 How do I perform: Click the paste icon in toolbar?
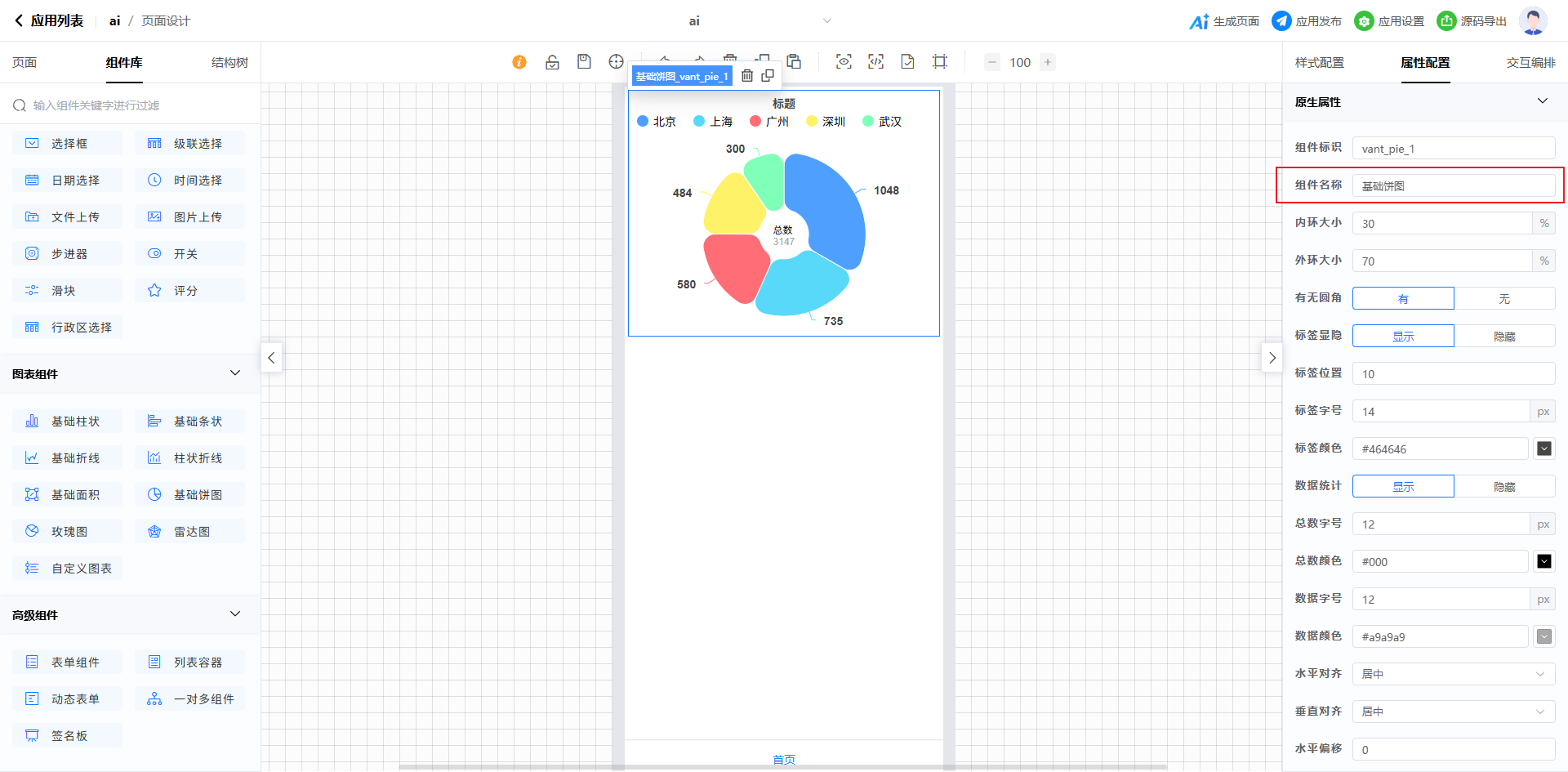pos(794,62)
